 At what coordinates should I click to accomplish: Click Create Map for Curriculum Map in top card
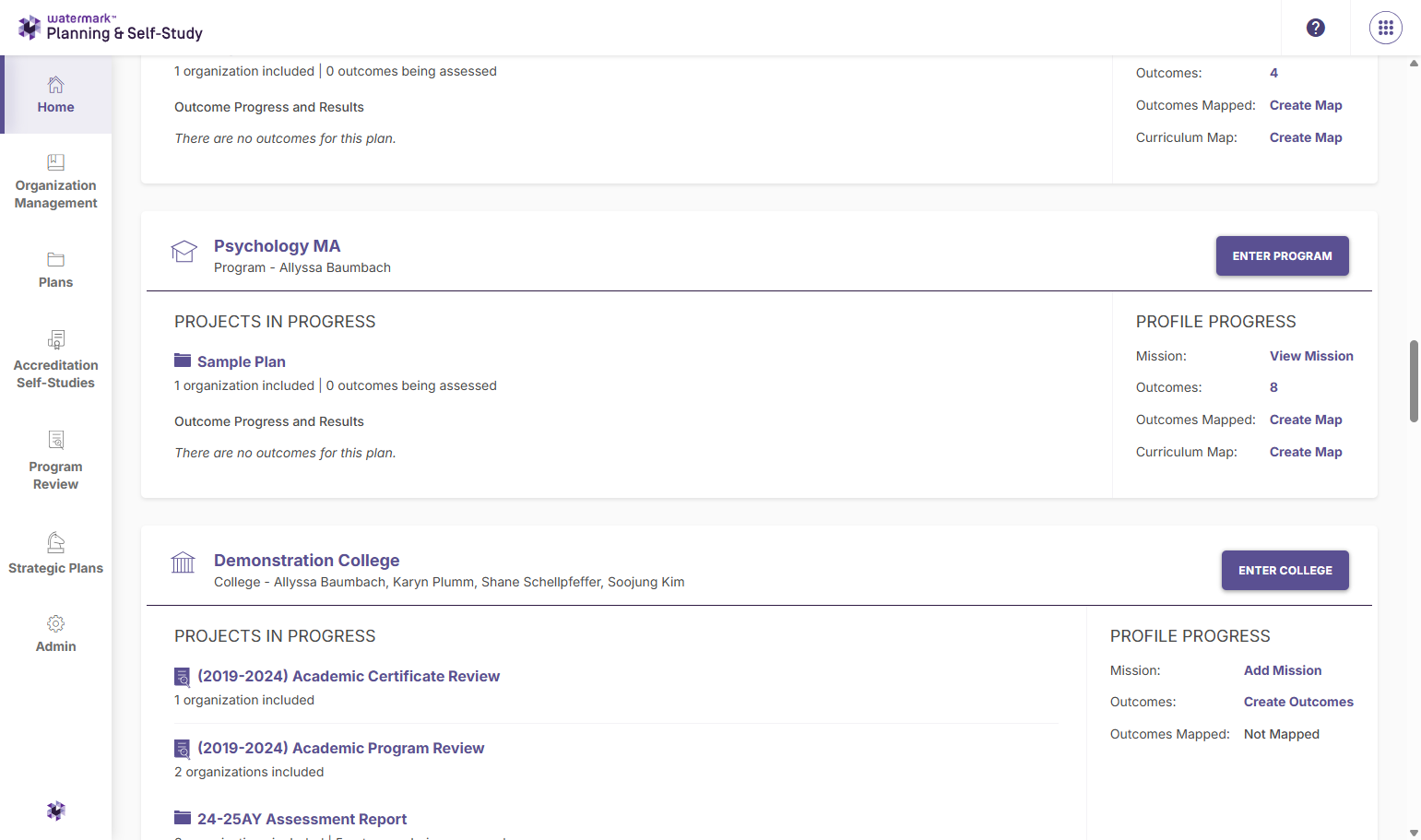tap(1306, 137)
